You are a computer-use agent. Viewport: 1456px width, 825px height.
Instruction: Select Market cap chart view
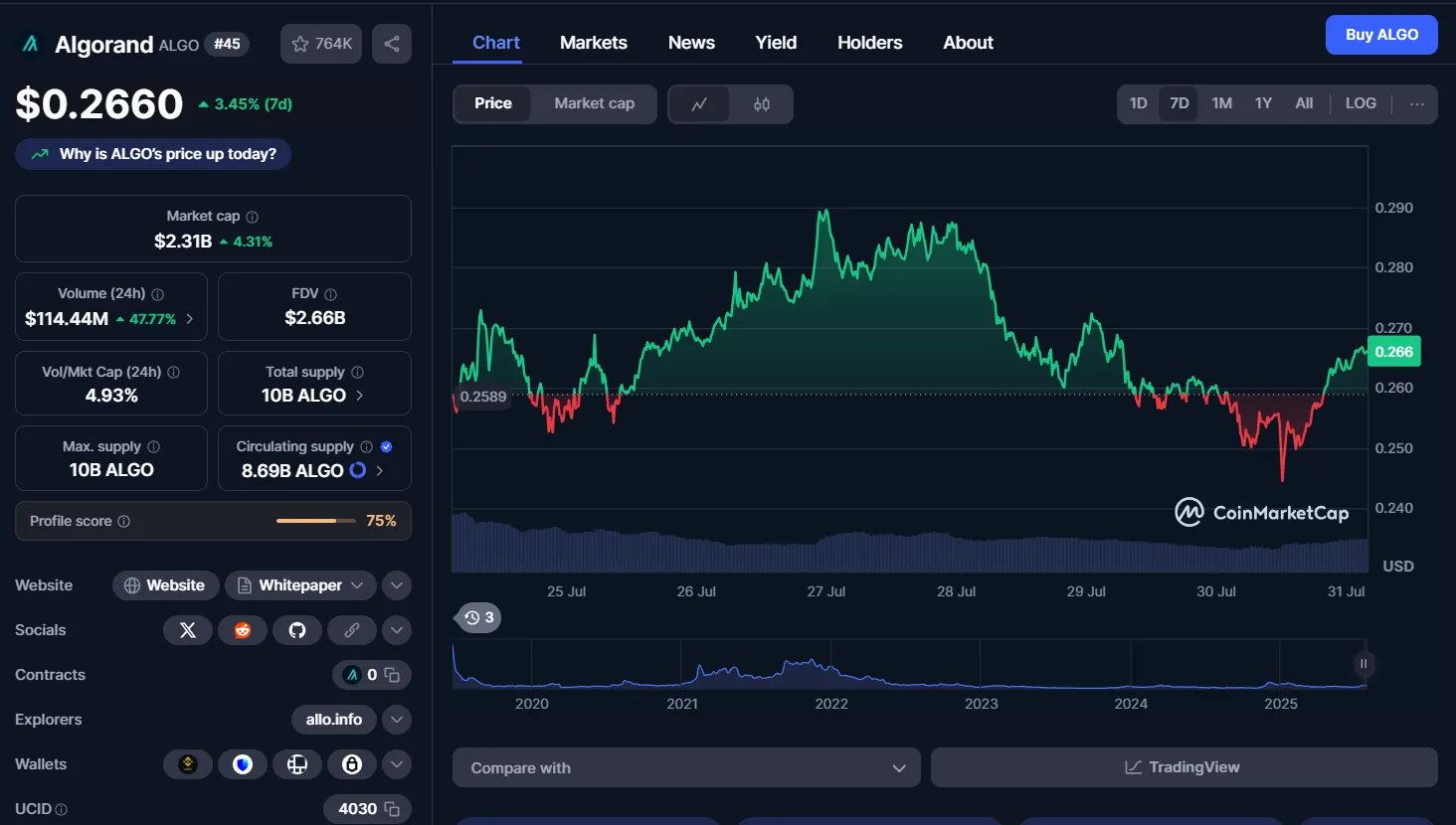(x=595, y=103)
